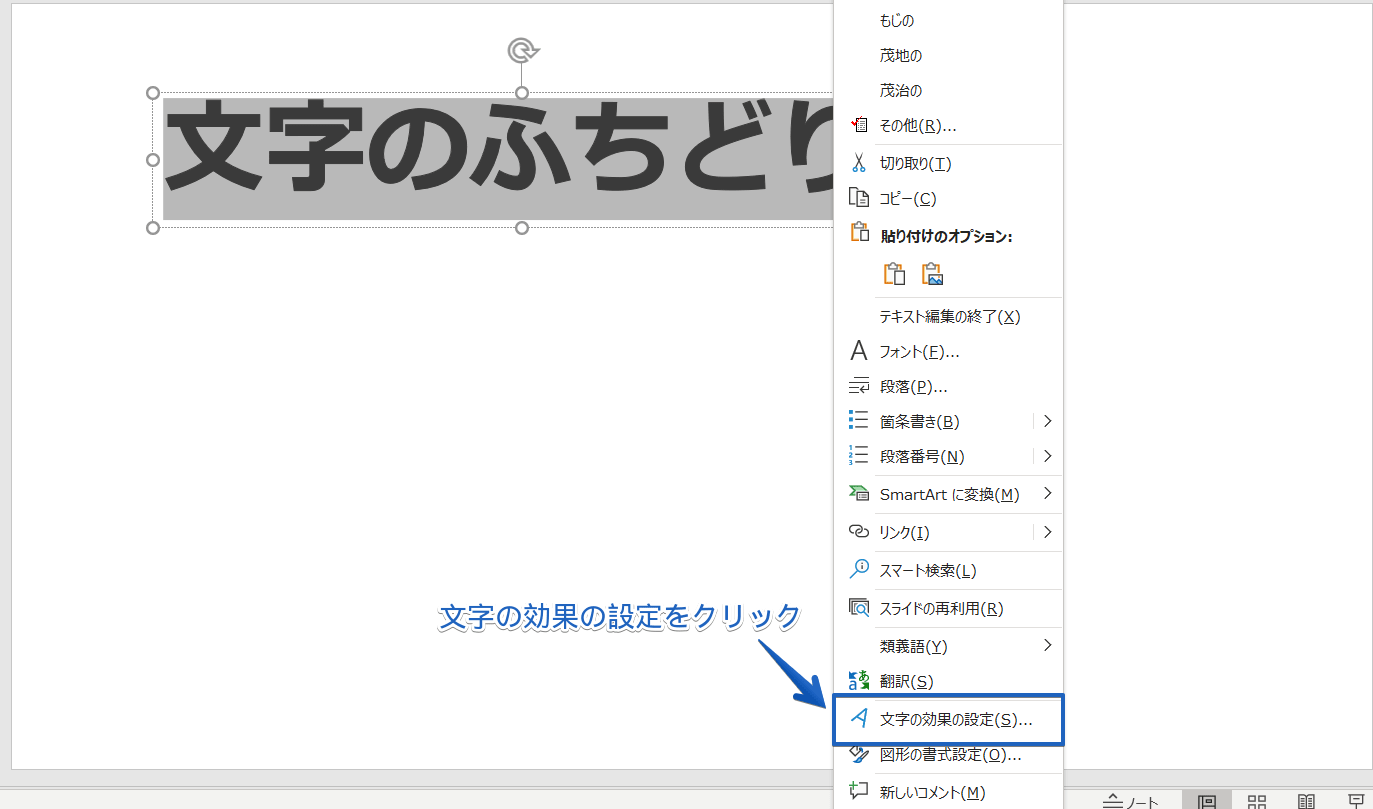
Task: Click the SmartArt に変換 icon
Action: [x=858, y=493]
